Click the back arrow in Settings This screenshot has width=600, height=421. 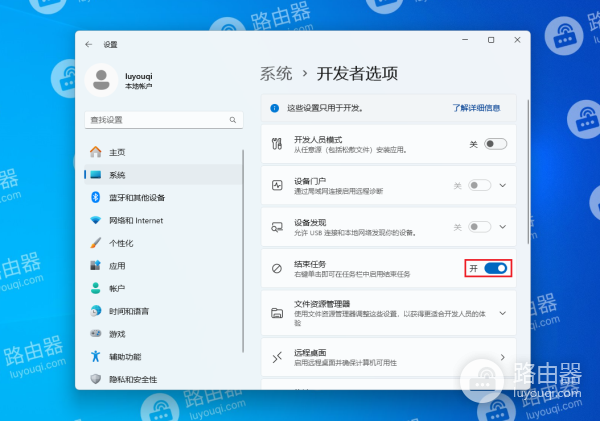click(x=89, y=44)
